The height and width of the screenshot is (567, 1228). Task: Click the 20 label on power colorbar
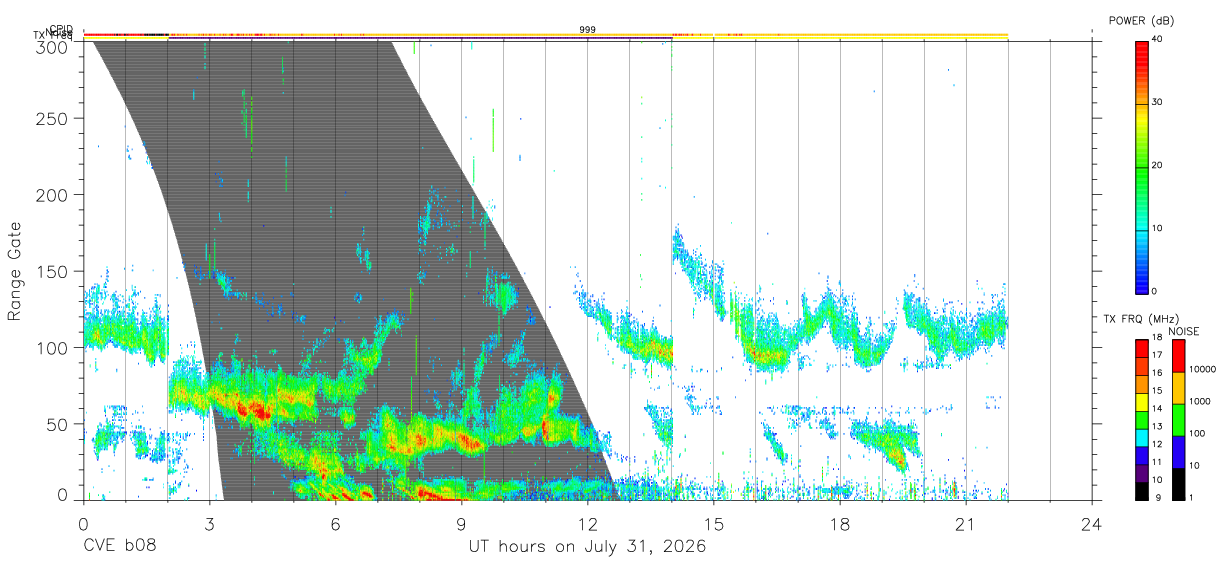1157,166
